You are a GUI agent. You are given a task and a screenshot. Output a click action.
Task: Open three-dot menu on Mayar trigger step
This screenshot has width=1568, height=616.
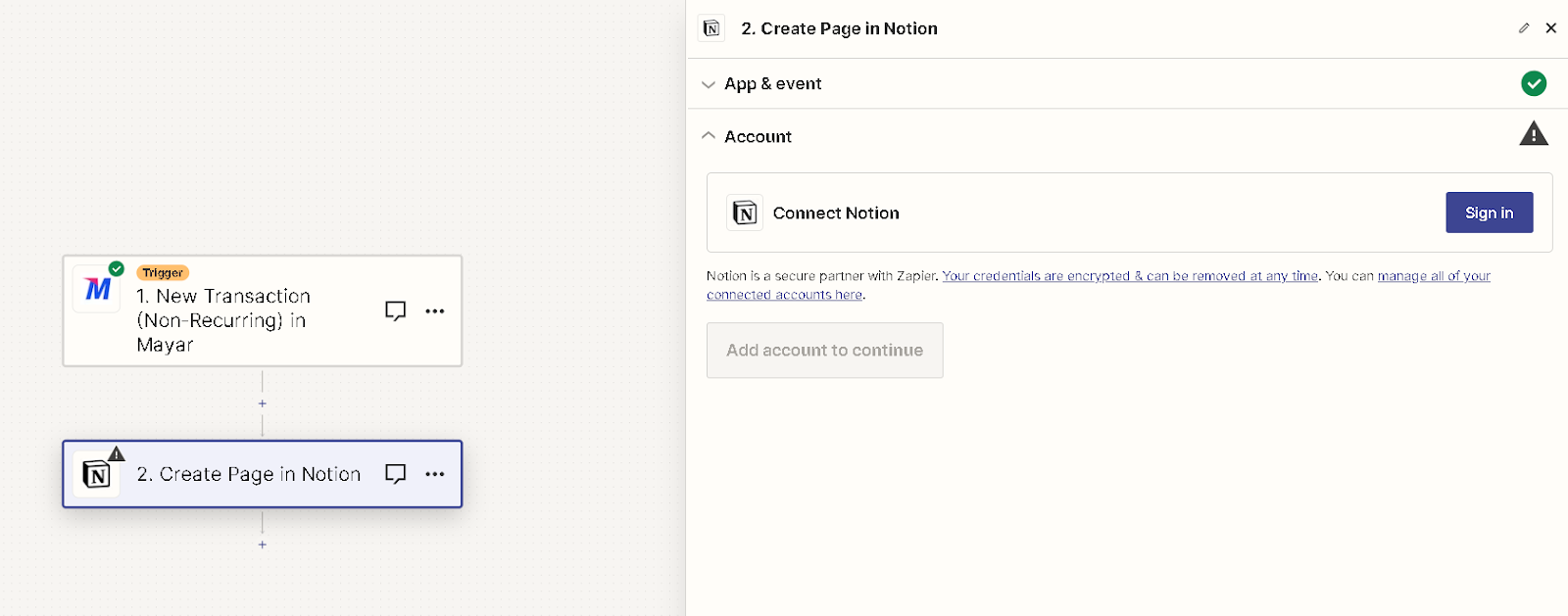point(435,311)
